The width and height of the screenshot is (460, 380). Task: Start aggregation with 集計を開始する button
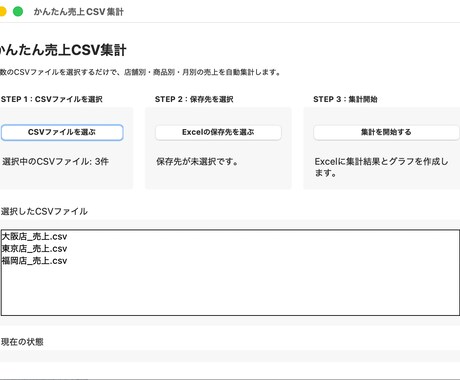pyautogui.click(x=386, y=132)
